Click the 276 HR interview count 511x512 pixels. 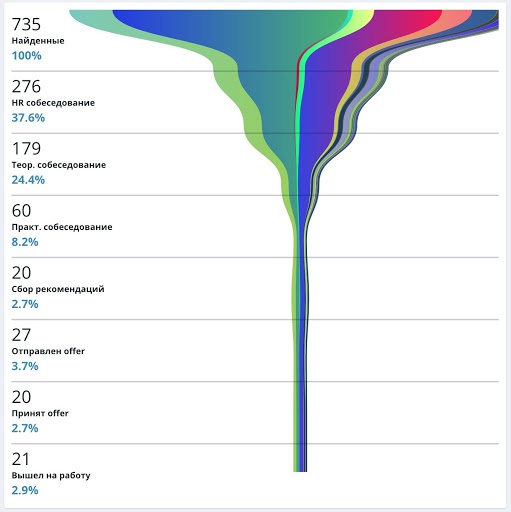[26, 86]
